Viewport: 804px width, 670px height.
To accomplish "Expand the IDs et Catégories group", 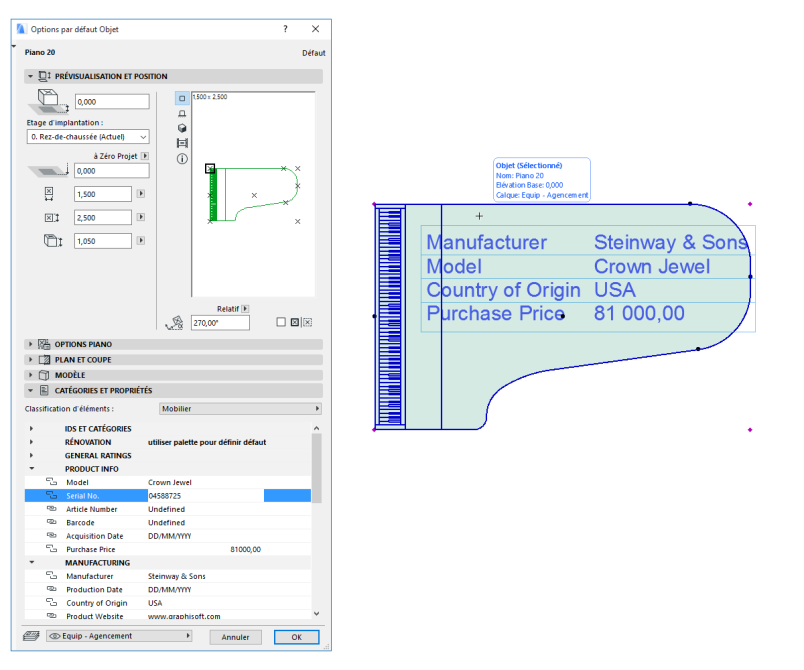I will point(32,429).
